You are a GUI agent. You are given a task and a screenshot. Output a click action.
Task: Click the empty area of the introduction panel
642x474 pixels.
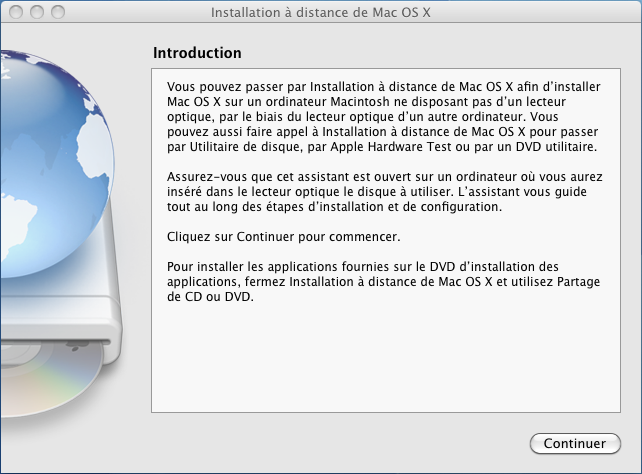[x=386, y=358]
